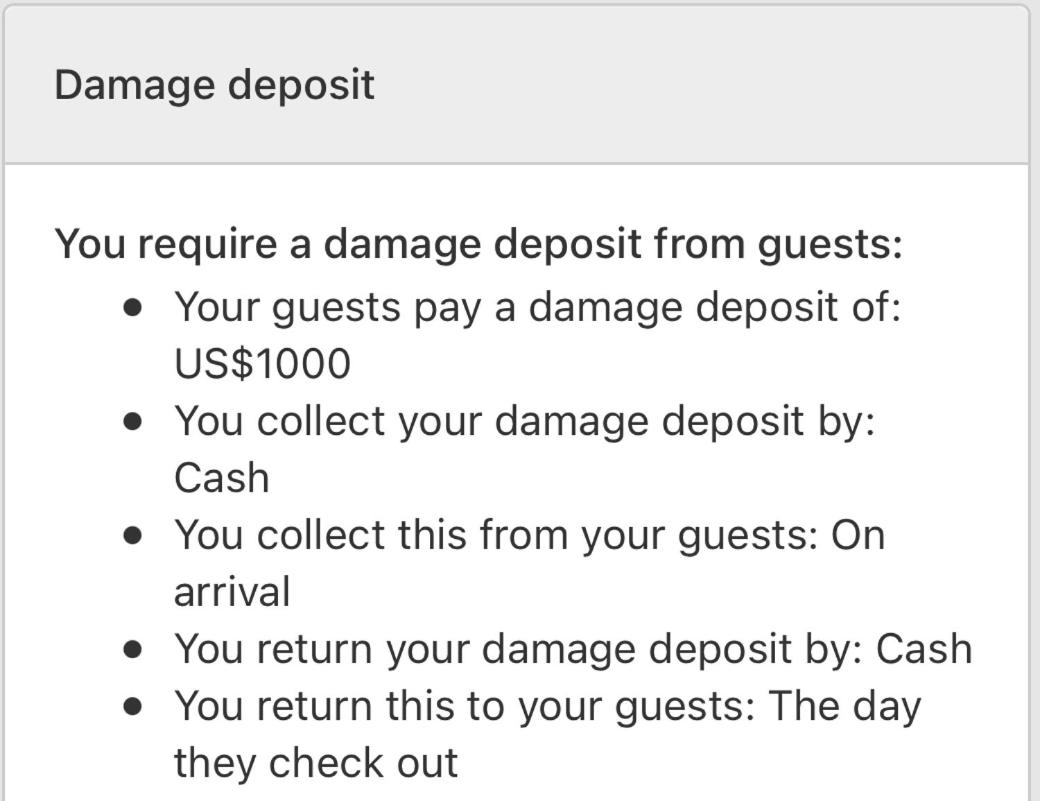Select the Cash value in the return method line

click(925, 649)
